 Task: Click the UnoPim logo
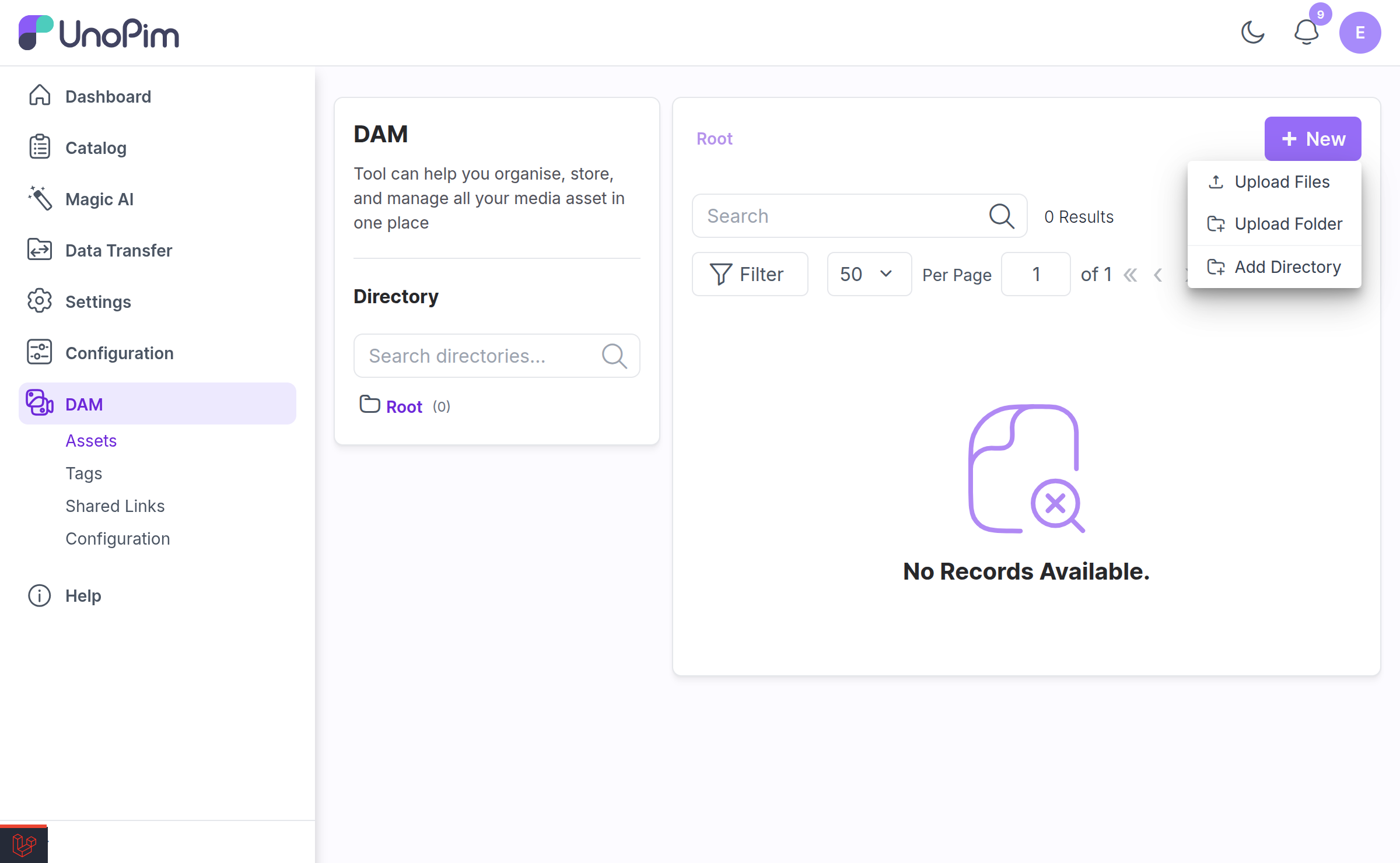[99, 33]
